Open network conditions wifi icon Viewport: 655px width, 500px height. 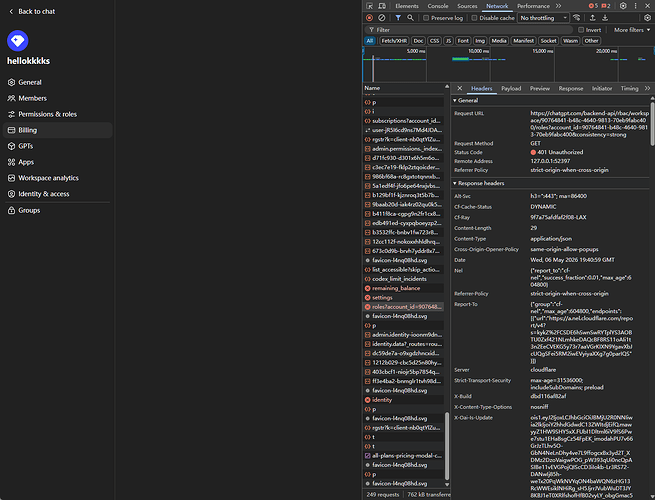click(x=576, y=18)
